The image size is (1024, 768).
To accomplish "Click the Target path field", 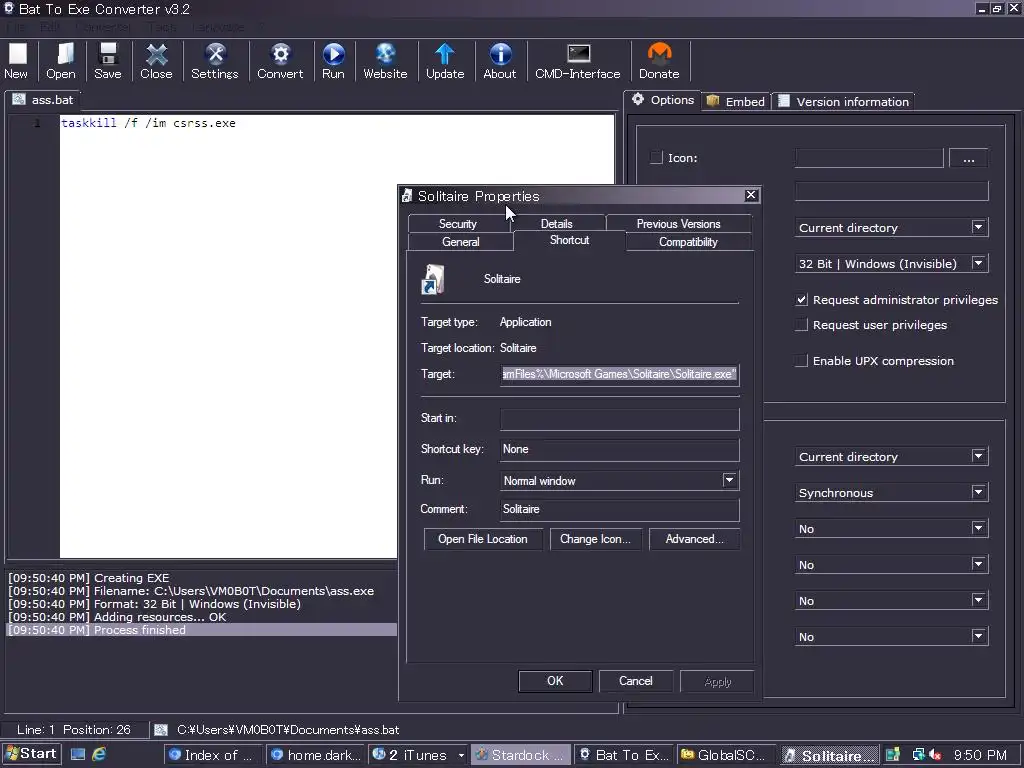I will point(619,374).
